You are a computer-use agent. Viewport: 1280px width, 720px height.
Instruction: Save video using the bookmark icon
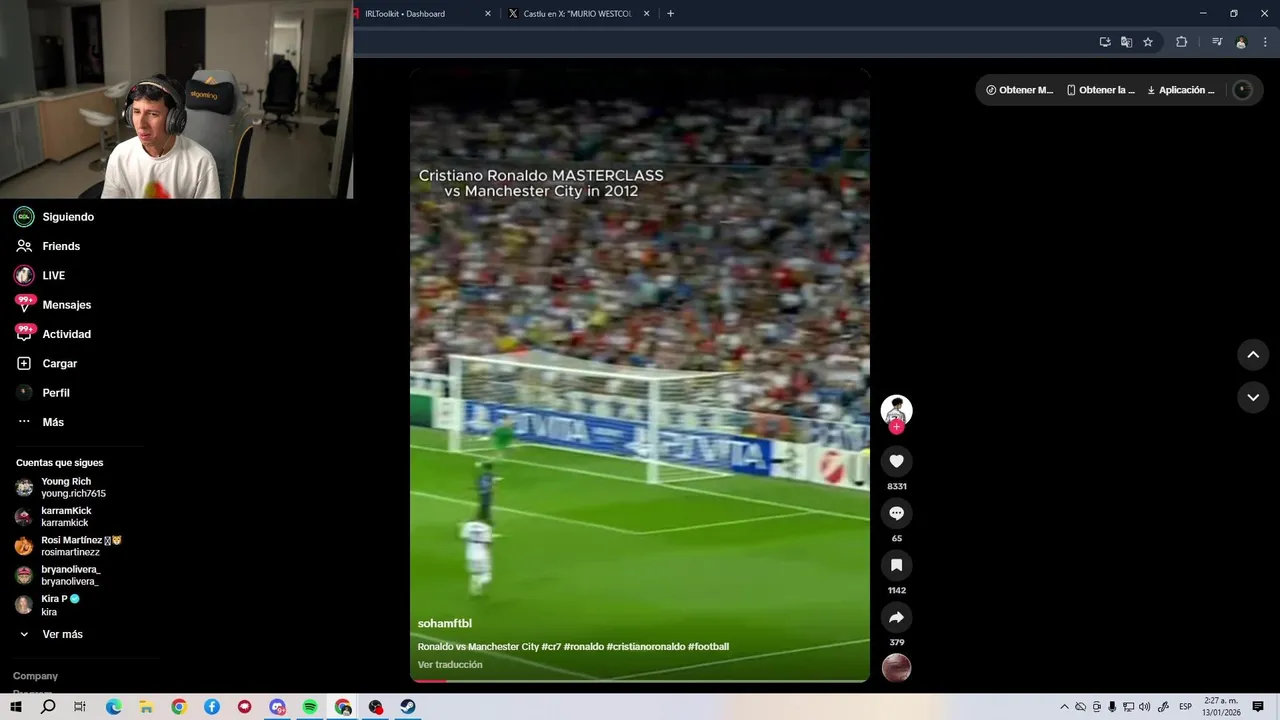pyautogui.click(x=896, y=565)
